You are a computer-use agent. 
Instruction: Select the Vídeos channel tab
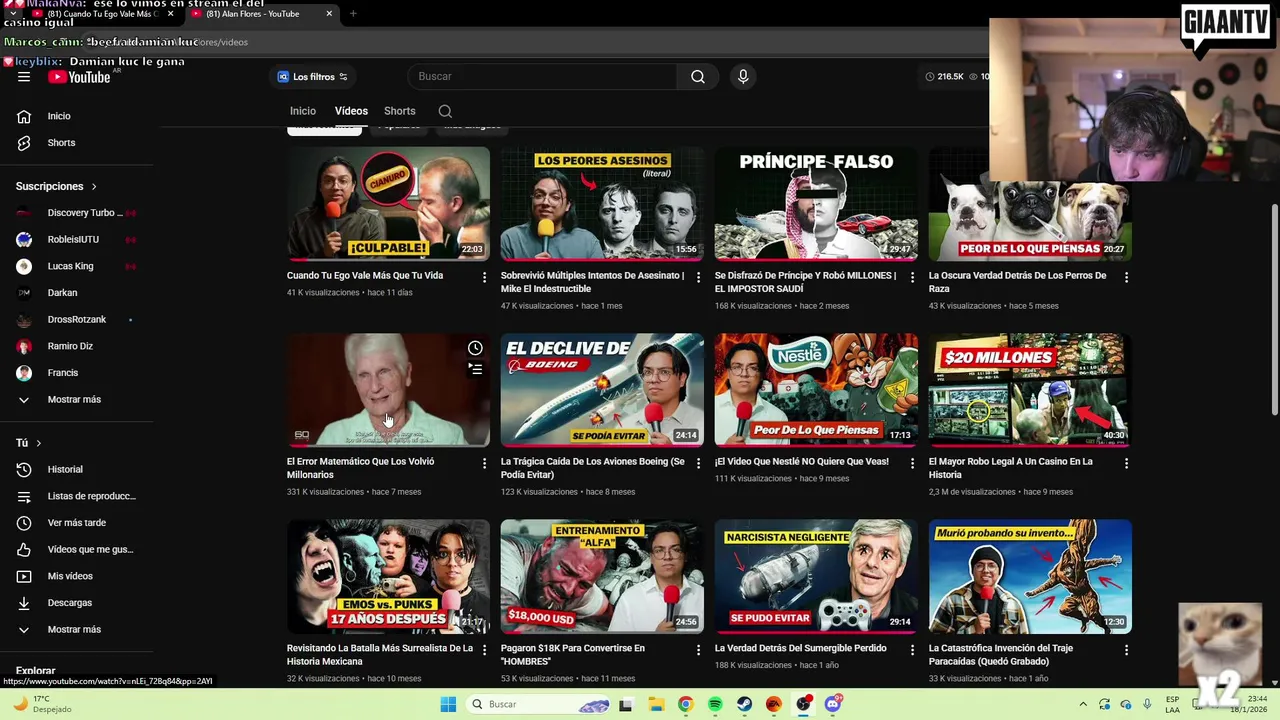pyautogui.click(x=351, y=111)
